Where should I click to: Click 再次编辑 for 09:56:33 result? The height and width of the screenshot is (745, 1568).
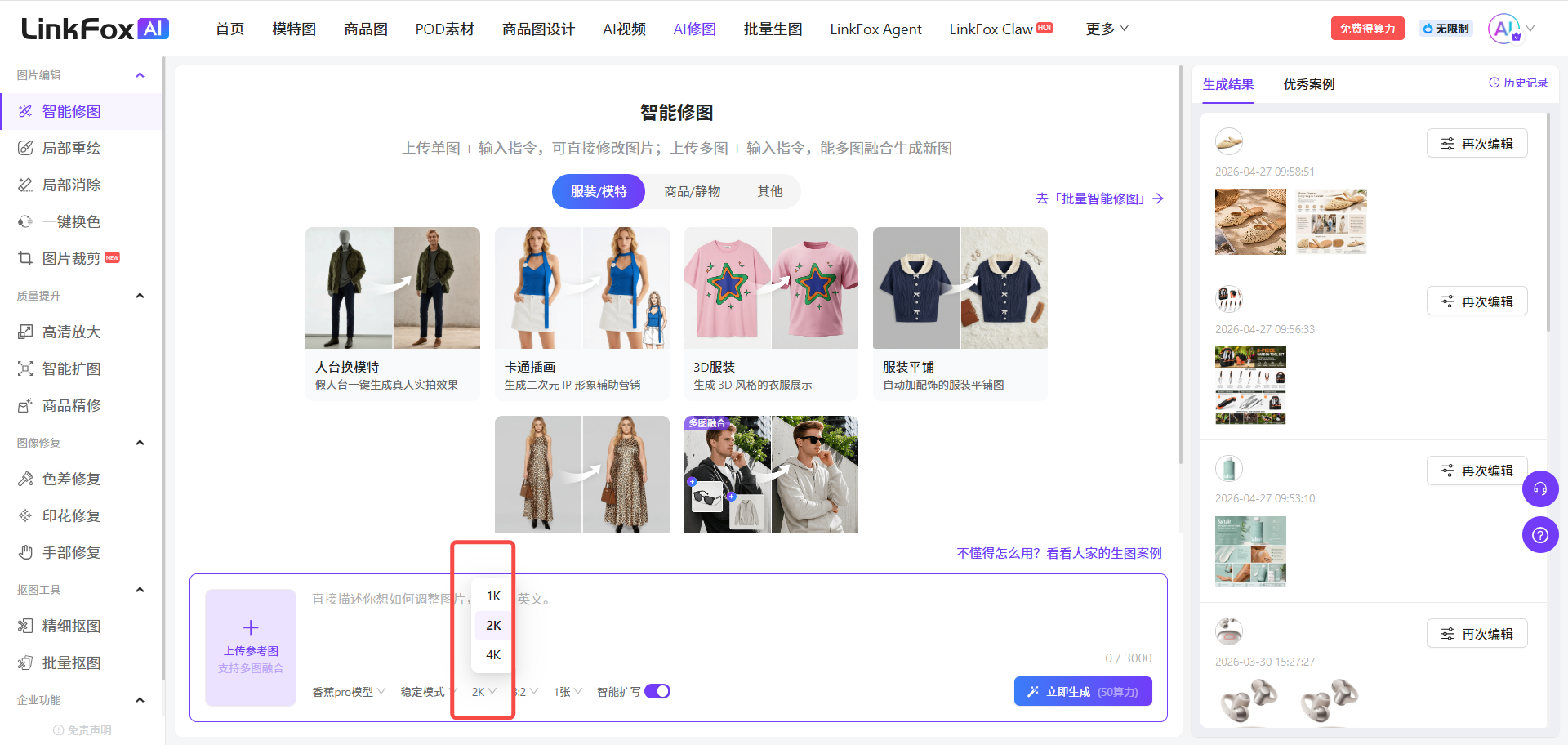1477,301
